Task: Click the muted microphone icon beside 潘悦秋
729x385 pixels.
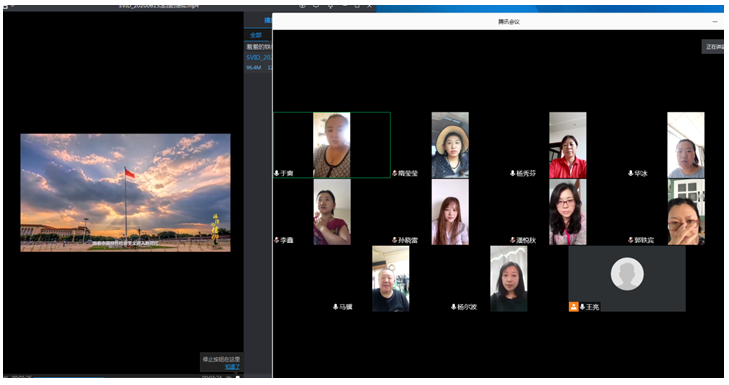Action: [x=513, y=240]
